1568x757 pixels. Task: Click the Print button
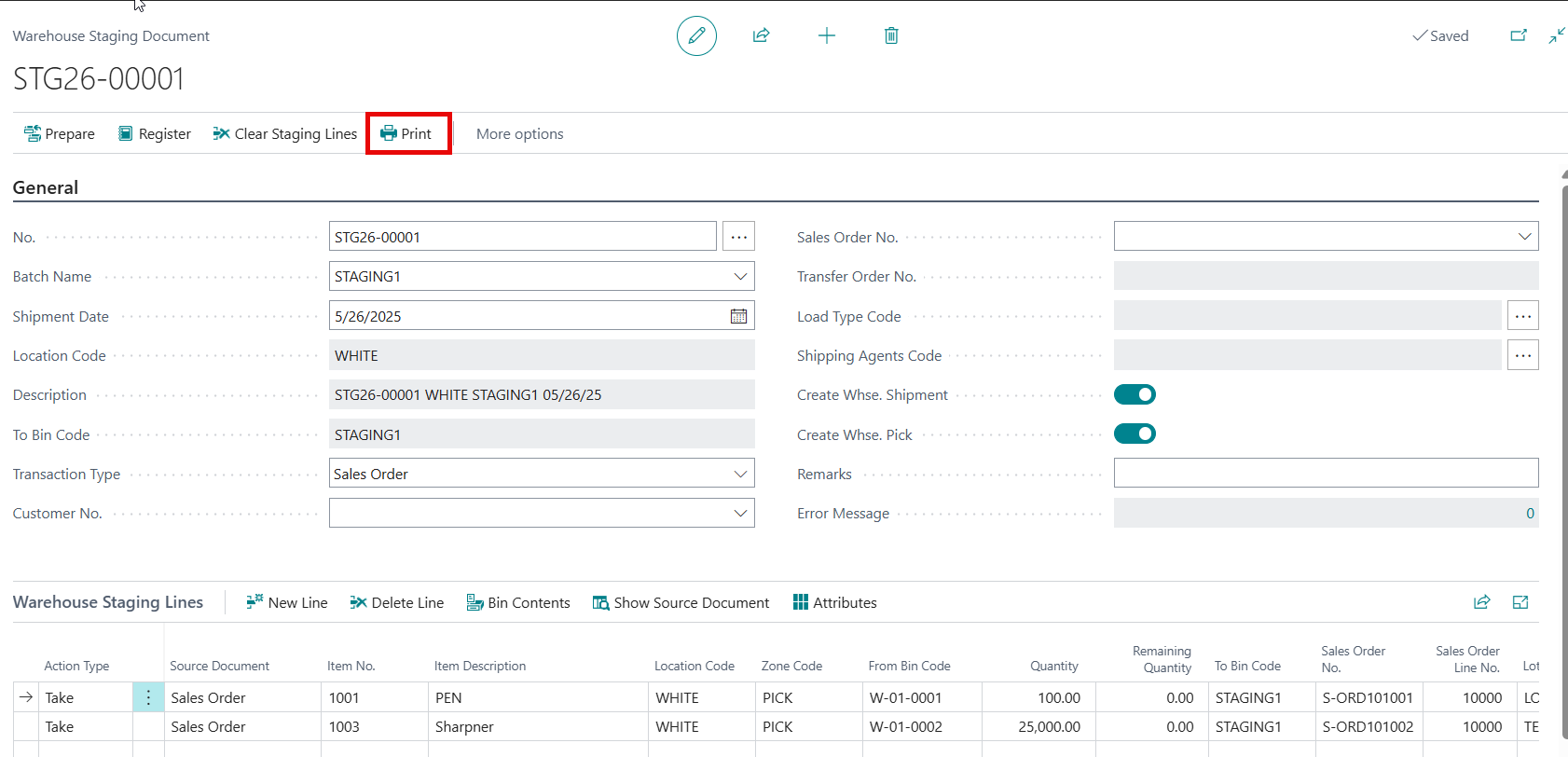406,134
